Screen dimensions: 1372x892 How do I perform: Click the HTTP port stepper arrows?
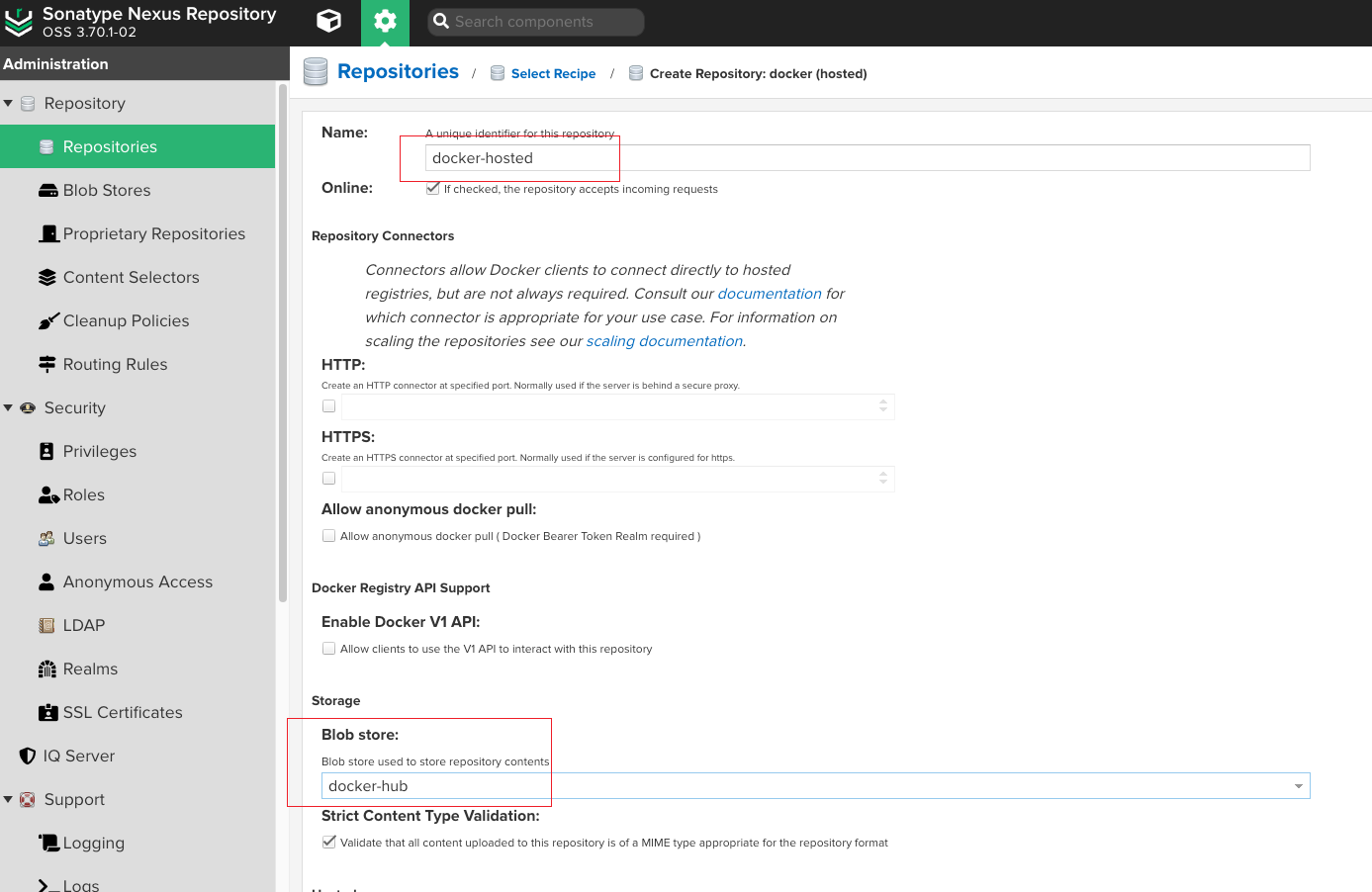(883, 406)
